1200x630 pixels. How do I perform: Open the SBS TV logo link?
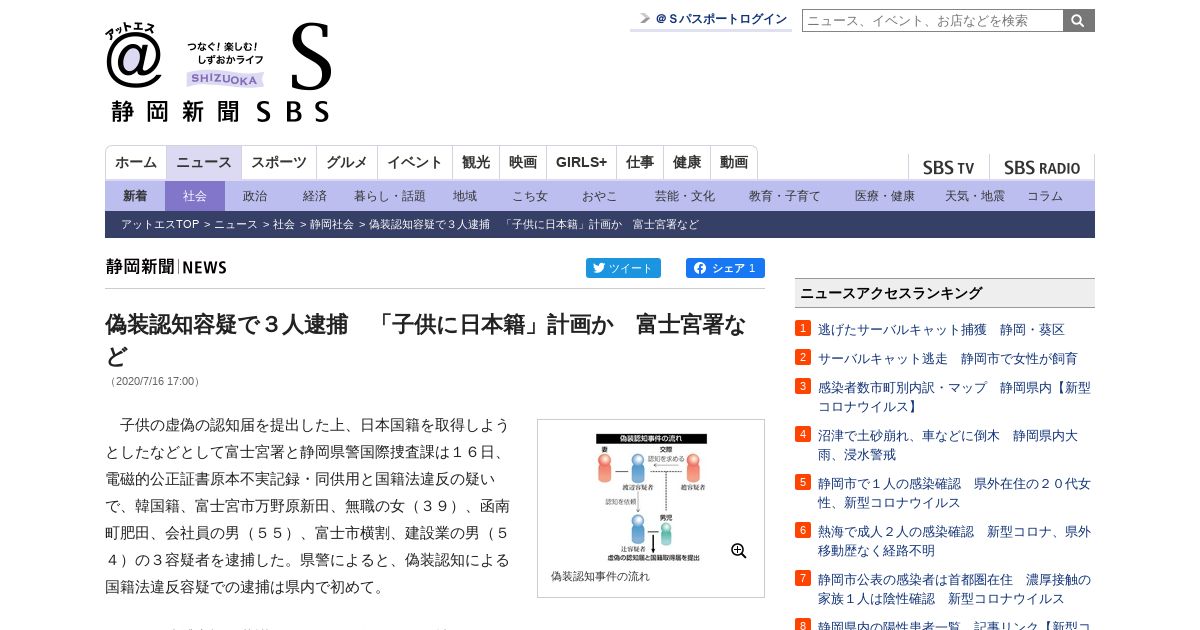pyautogui.click(x=948, y=168)
